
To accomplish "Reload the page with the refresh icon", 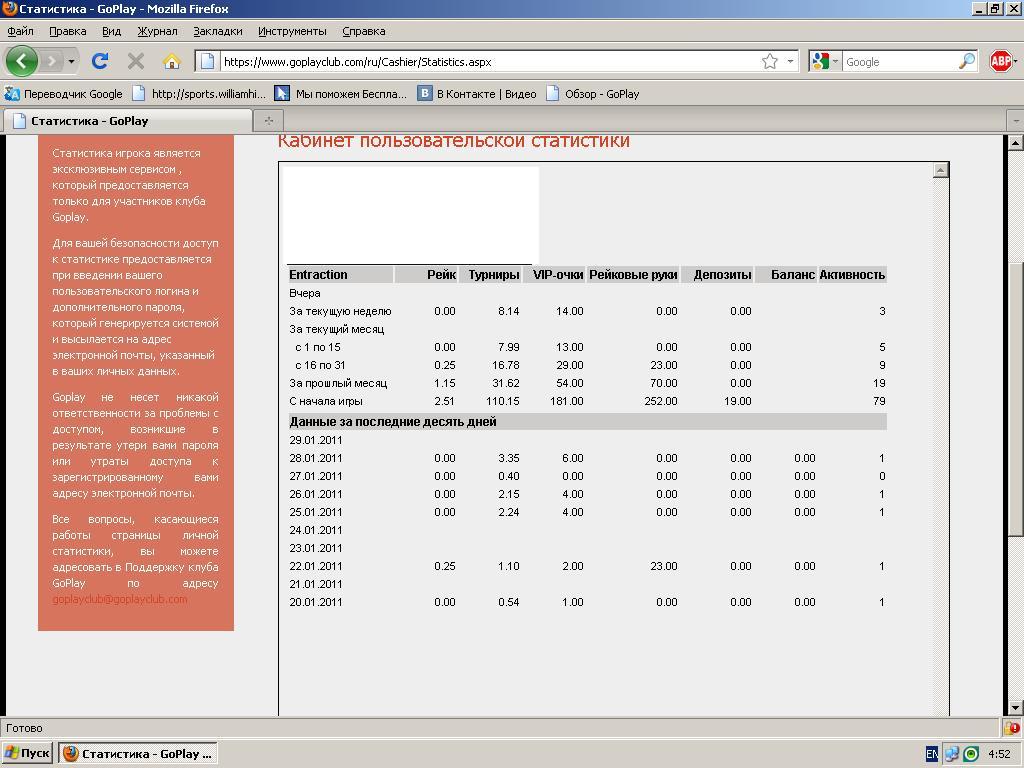I will pyautogui.click(x=100, y=61).
